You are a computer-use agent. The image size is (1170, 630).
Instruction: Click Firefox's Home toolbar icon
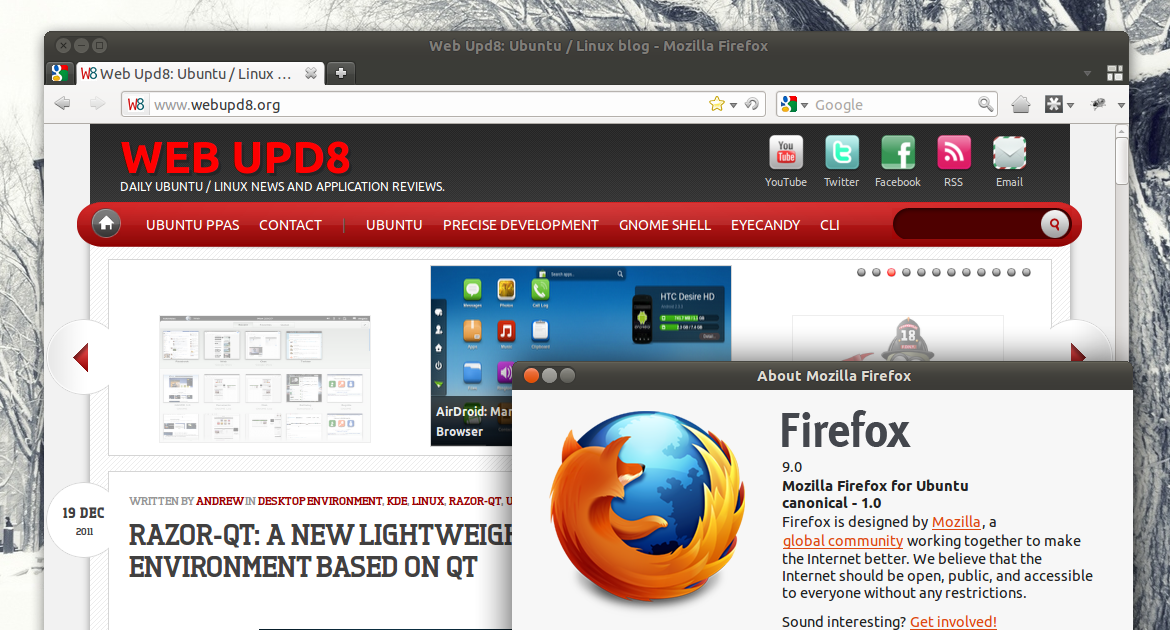[x=1020, y=104]
